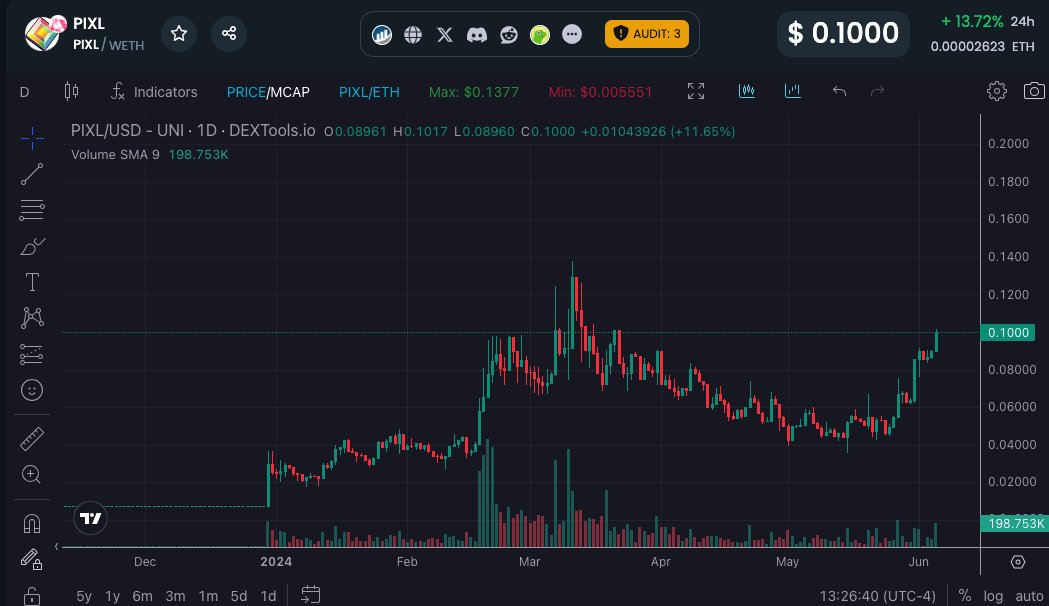1049x606 pixels.
Task: Click the +13.72% 24h change value
Action: pos(971,21)
